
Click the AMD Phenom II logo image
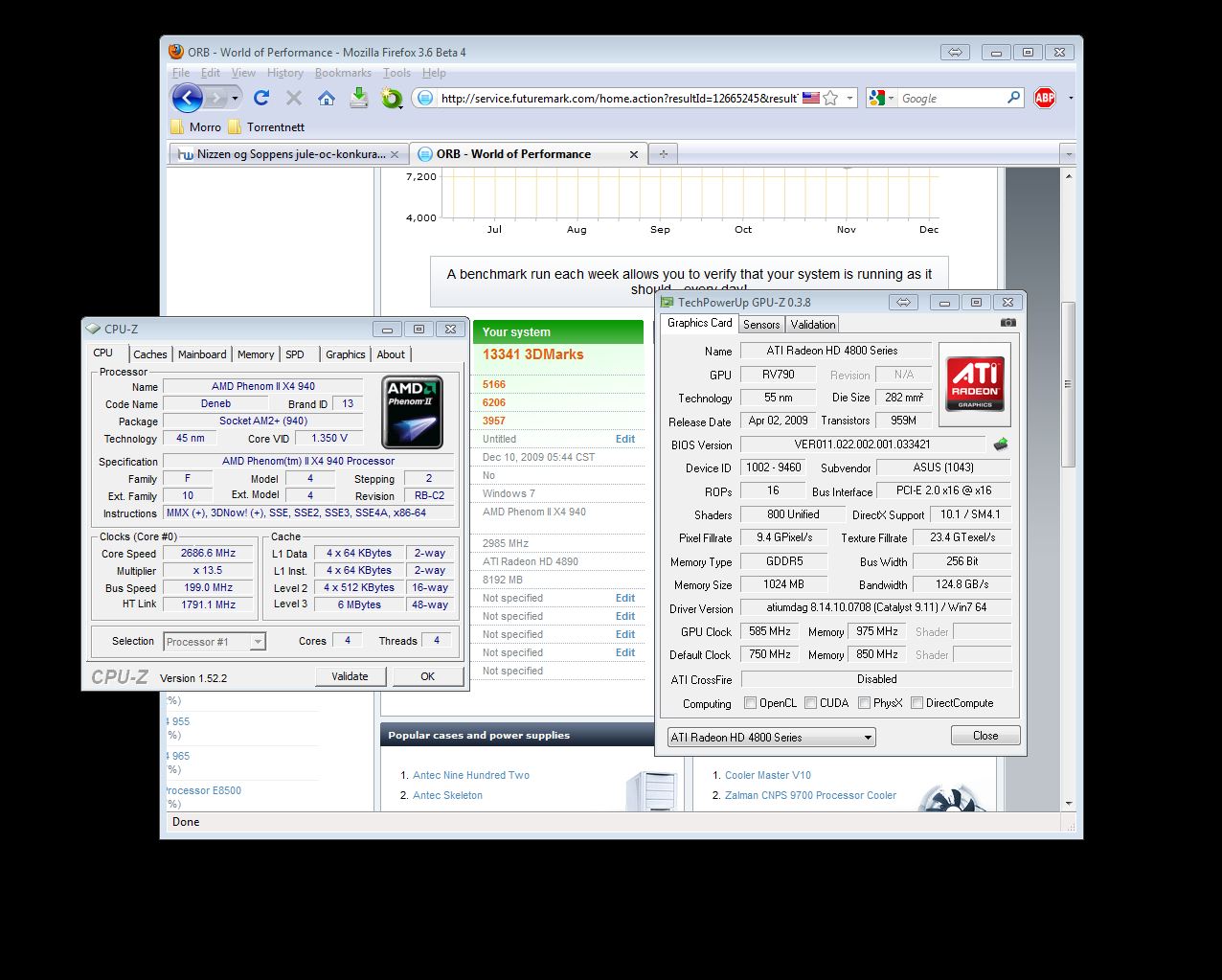click(412, 412)
